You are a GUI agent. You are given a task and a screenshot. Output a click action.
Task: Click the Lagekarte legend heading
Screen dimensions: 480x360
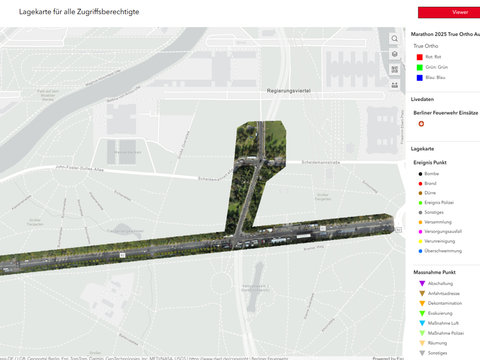[422, 149]
